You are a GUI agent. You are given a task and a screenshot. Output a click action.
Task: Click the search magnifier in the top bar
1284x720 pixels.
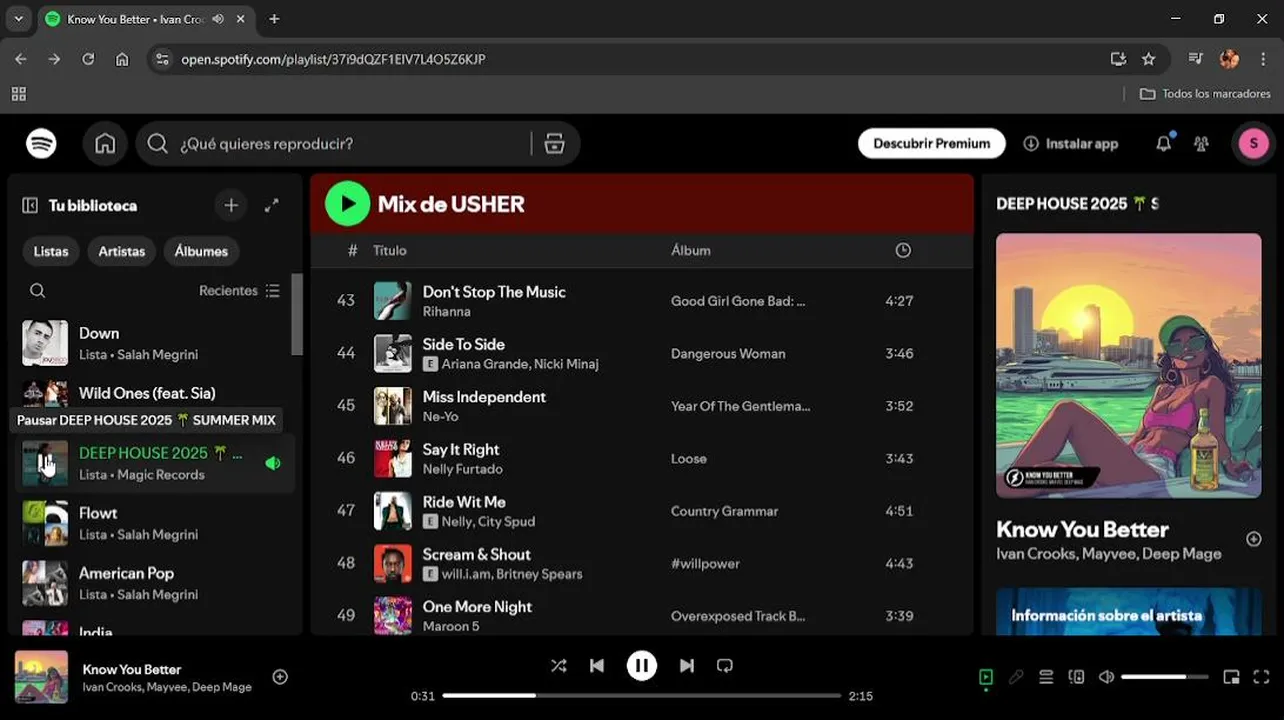tap(157, 143)
